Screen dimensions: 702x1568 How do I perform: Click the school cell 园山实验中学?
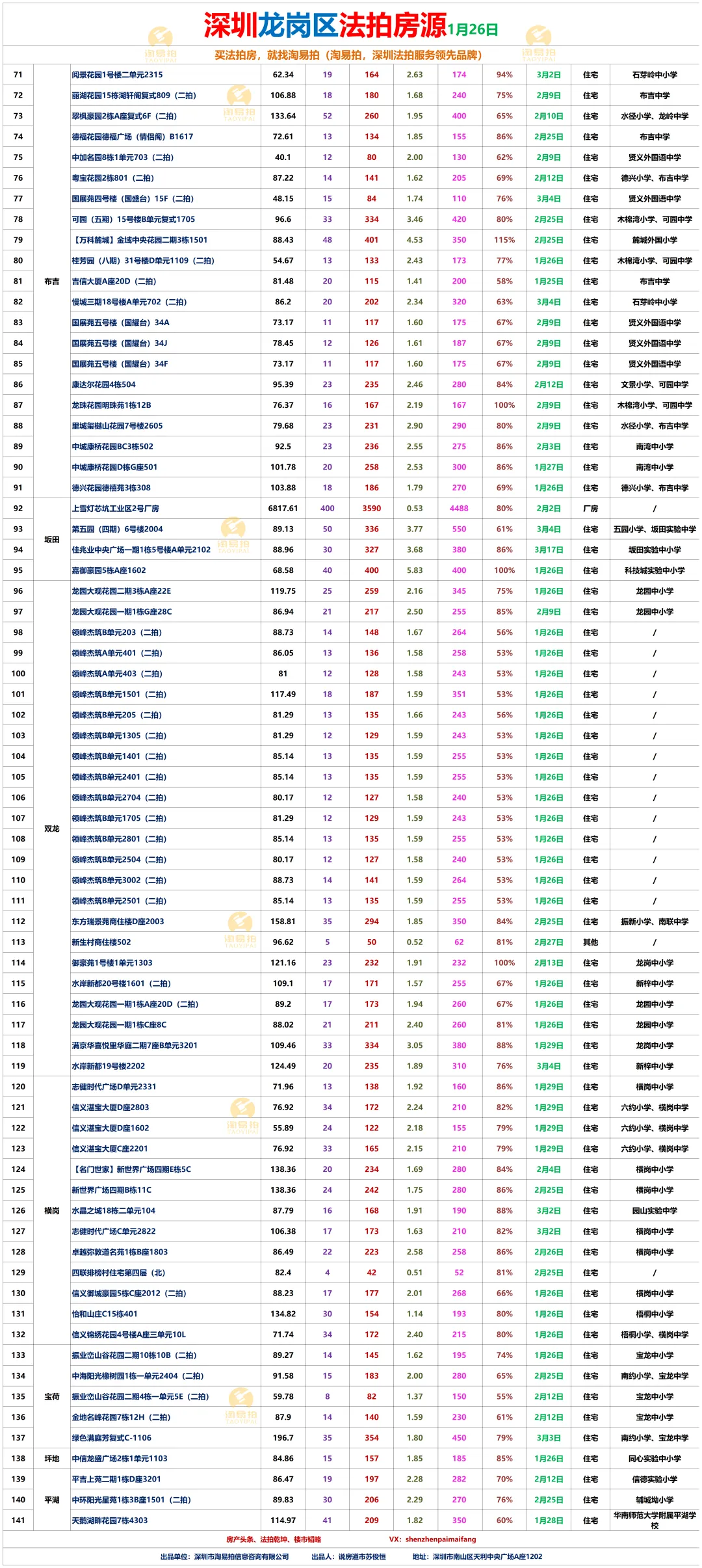[x=655, y=1211]
